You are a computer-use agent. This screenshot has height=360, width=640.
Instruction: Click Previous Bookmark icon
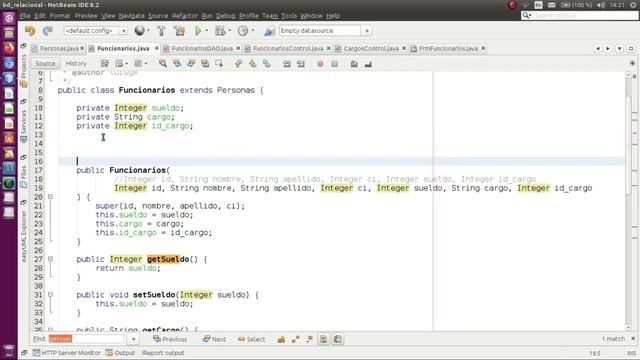[x=238, y=64]
